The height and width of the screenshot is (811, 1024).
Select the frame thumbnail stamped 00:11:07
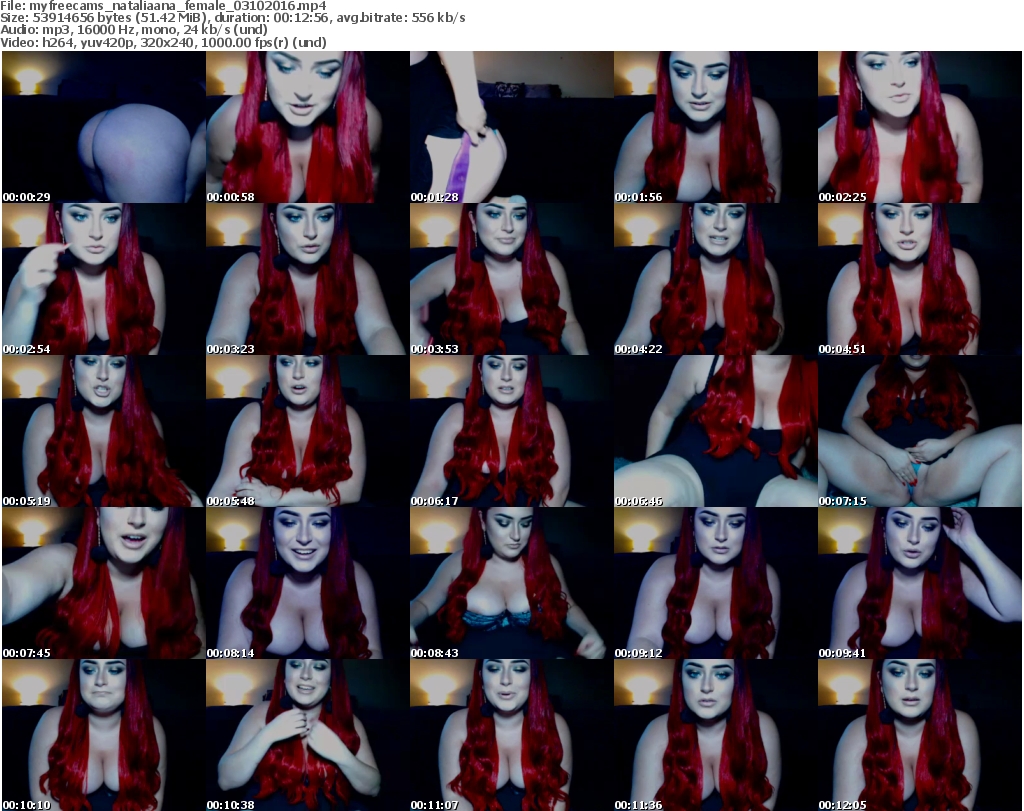tap(511, 735)
